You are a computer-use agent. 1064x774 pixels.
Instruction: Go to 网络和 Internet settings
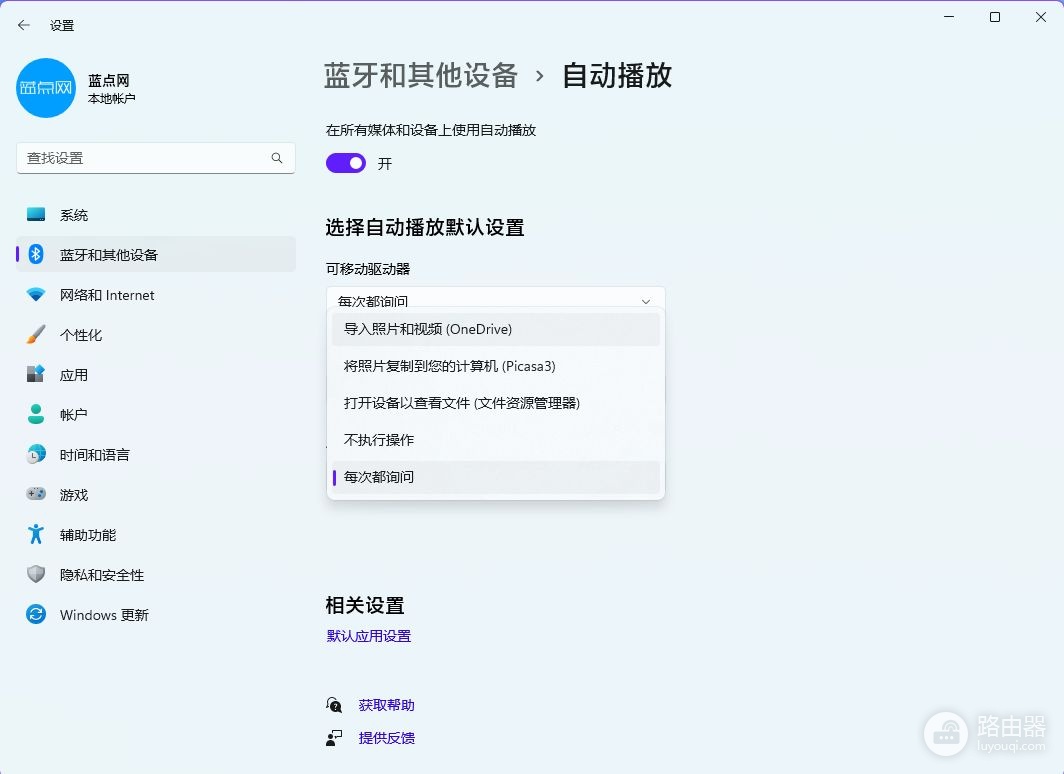(156, 294)
